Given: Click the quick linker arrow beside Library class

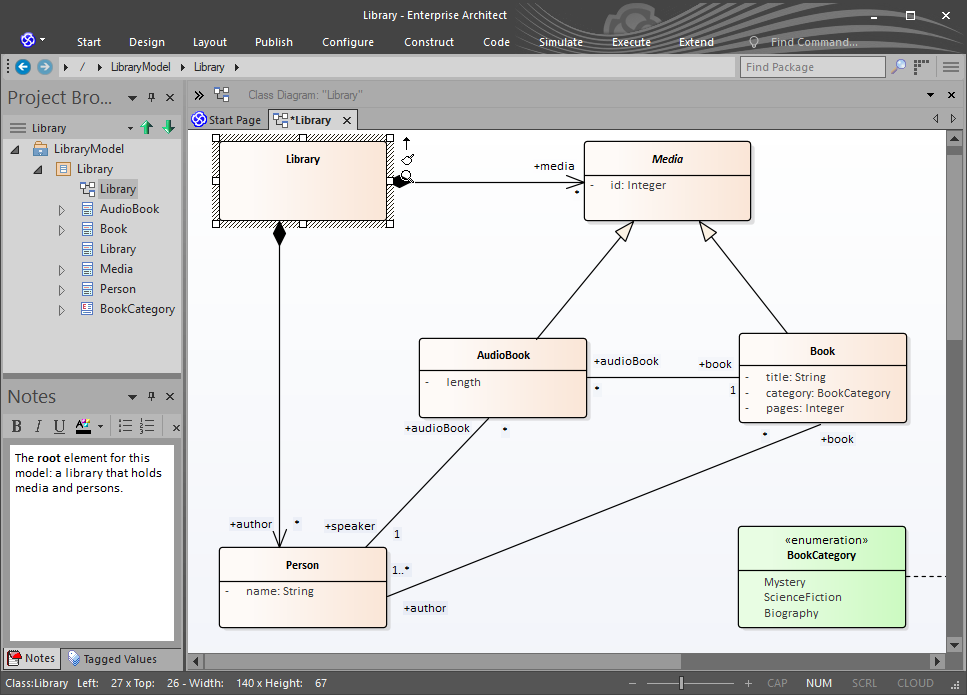Looking at the screenshot, I should tap(406, 144).
